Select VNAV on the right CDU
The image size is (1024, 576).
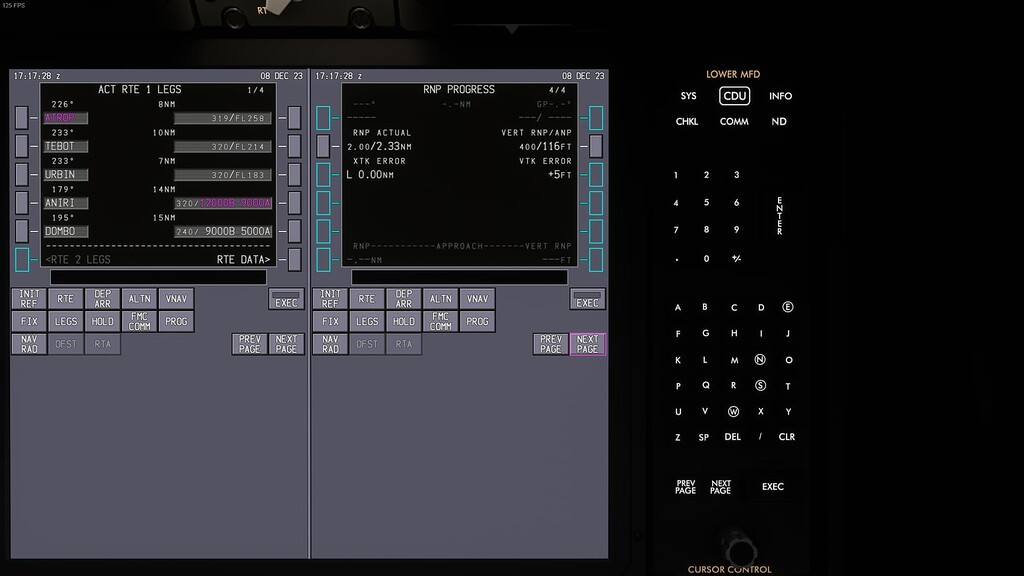[x=477, y=297]
